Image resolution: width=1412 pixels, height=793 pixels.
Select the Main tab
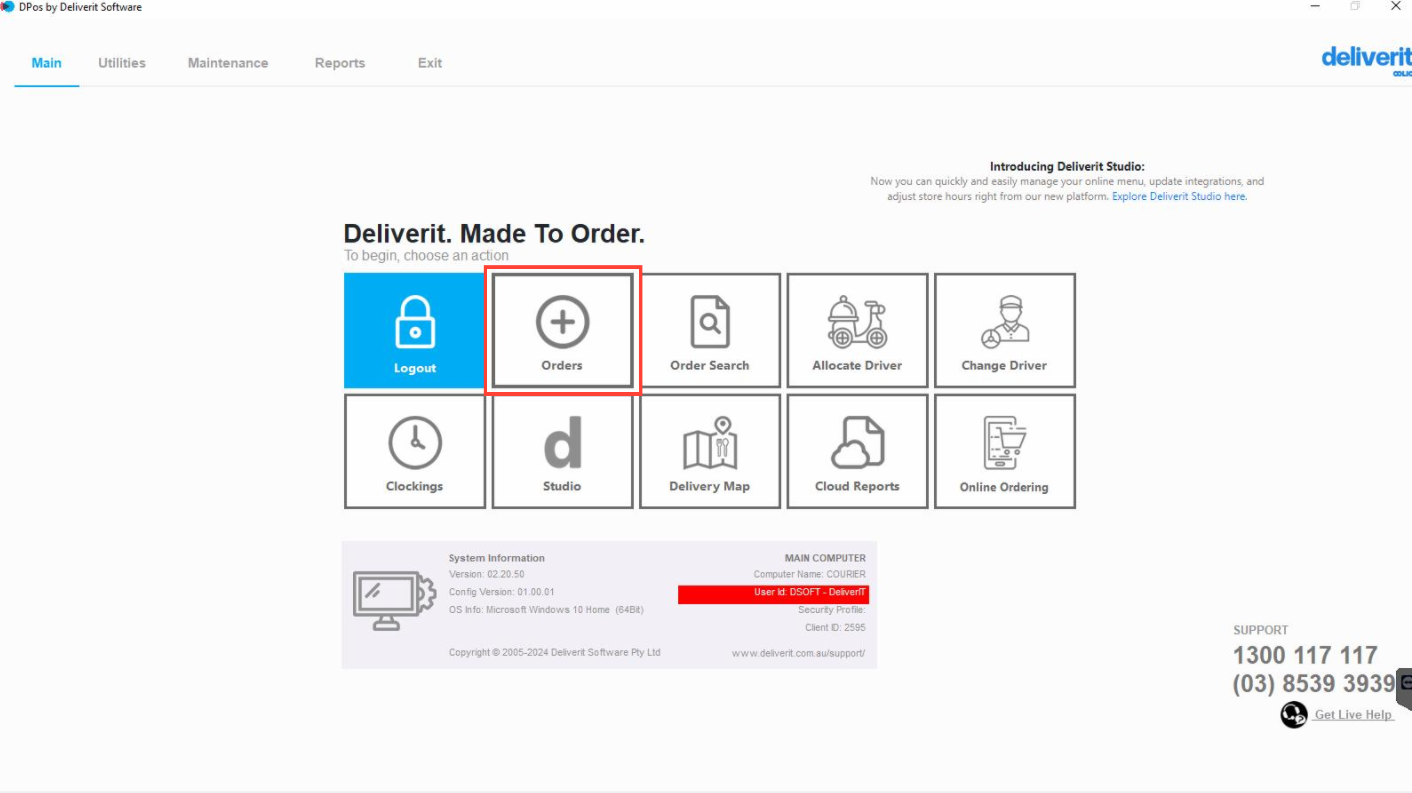click(46, 63)
